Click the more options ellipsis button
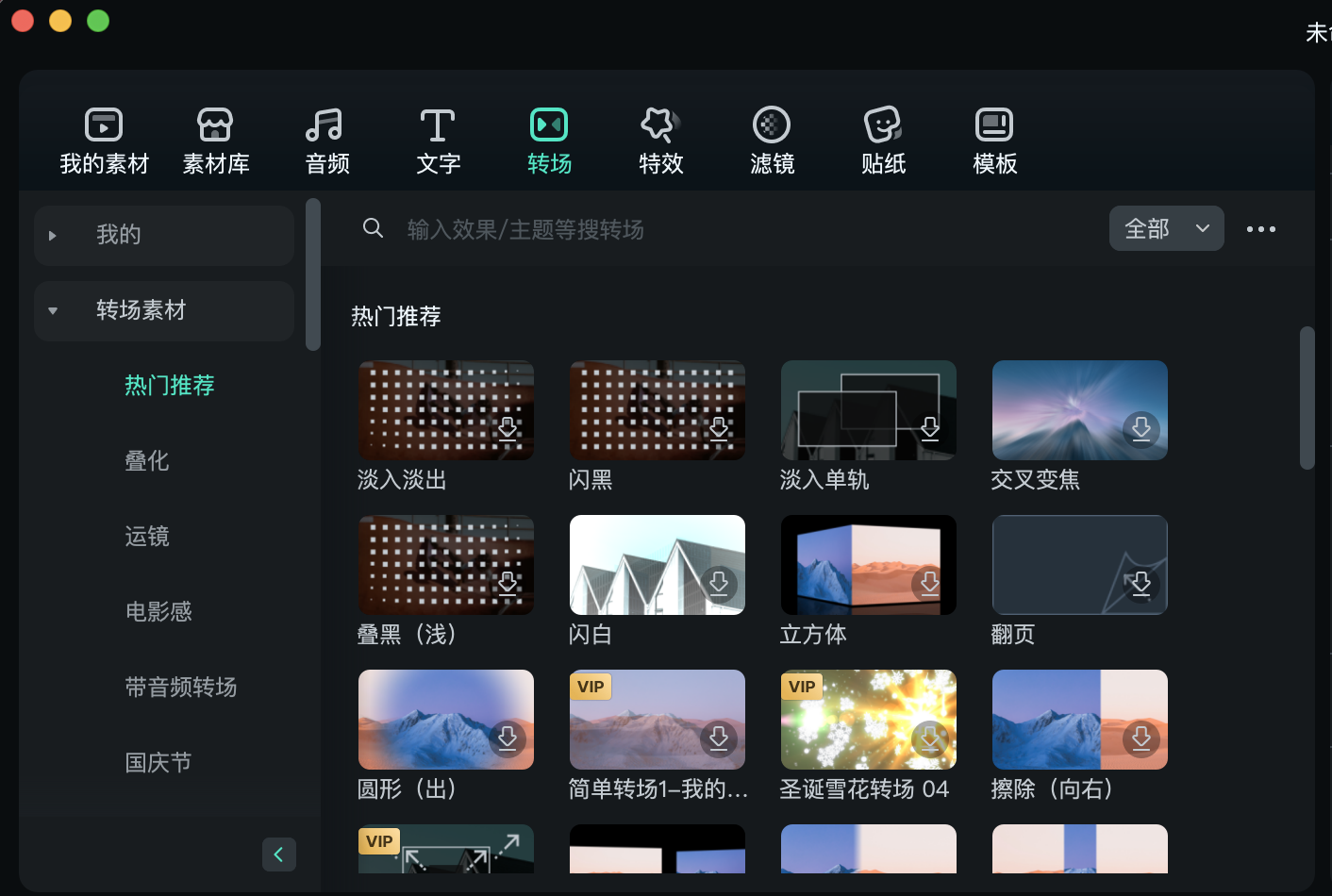The height and width of the screenshot is (896, 1332). (x=1260, y=228)
